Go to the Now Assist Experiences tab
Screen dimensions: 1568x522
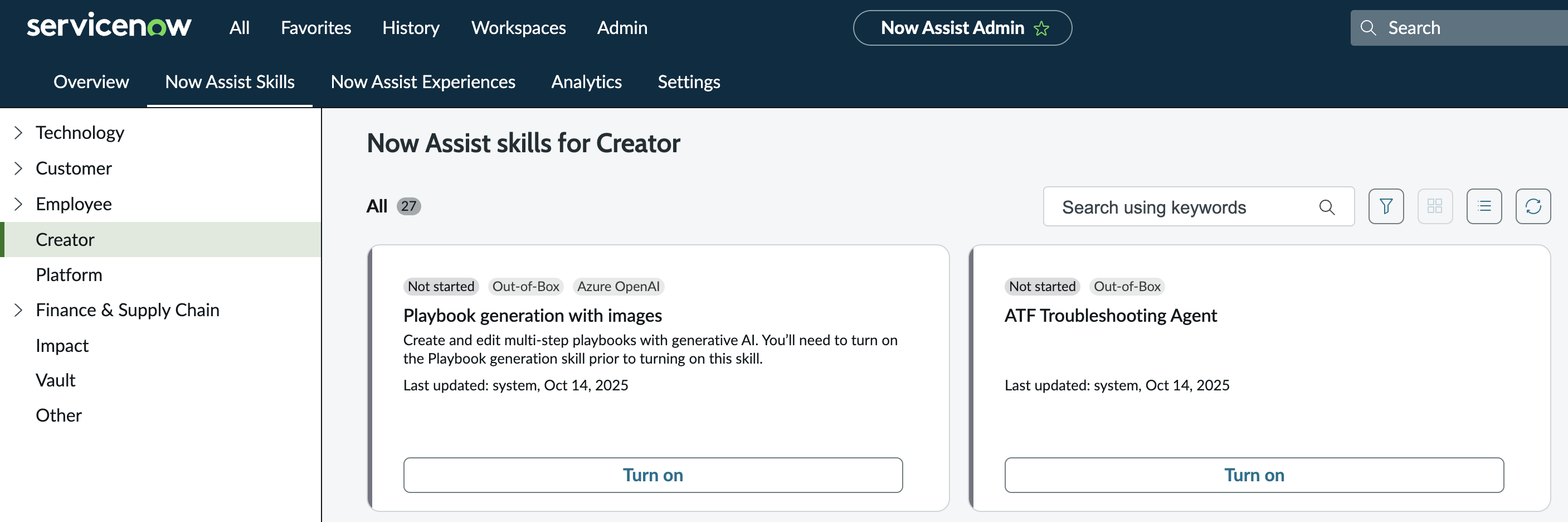click(x=423, y=81)
